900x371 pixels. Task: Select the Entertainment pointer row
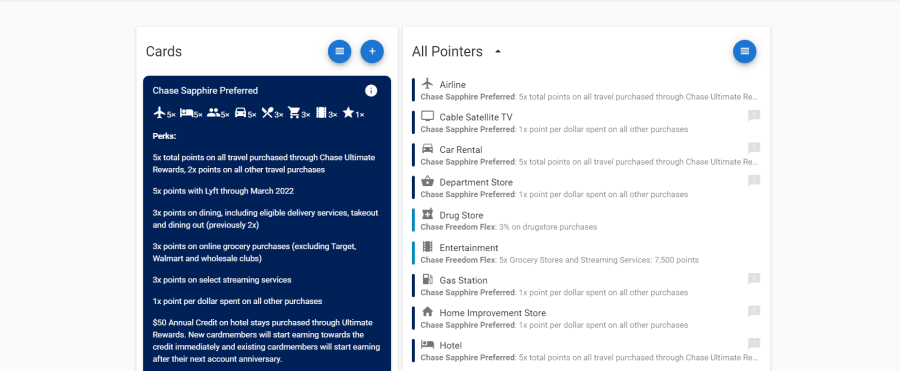pos(587,253)
